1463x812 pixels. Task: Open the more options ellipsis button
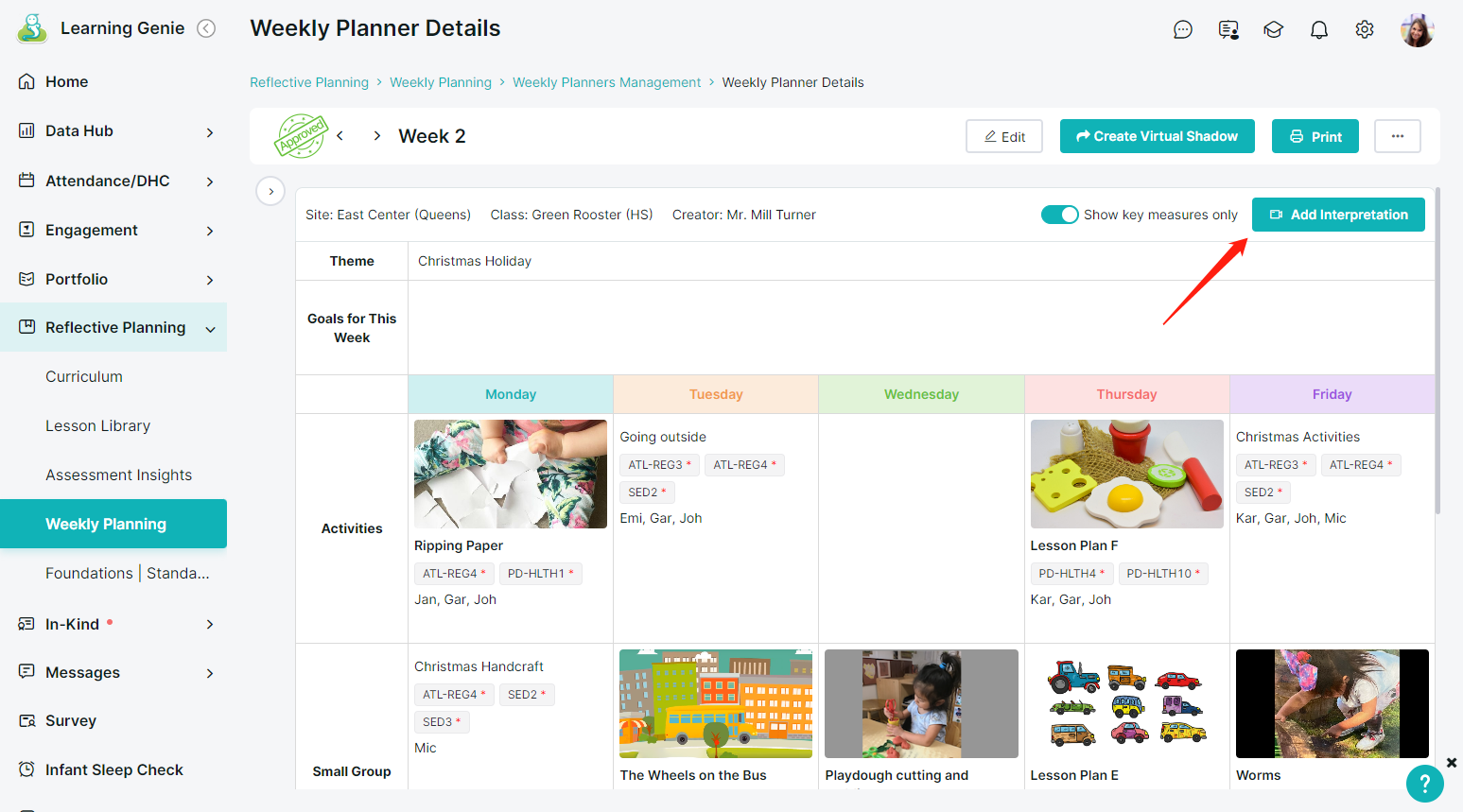[x=1397, y=136]
